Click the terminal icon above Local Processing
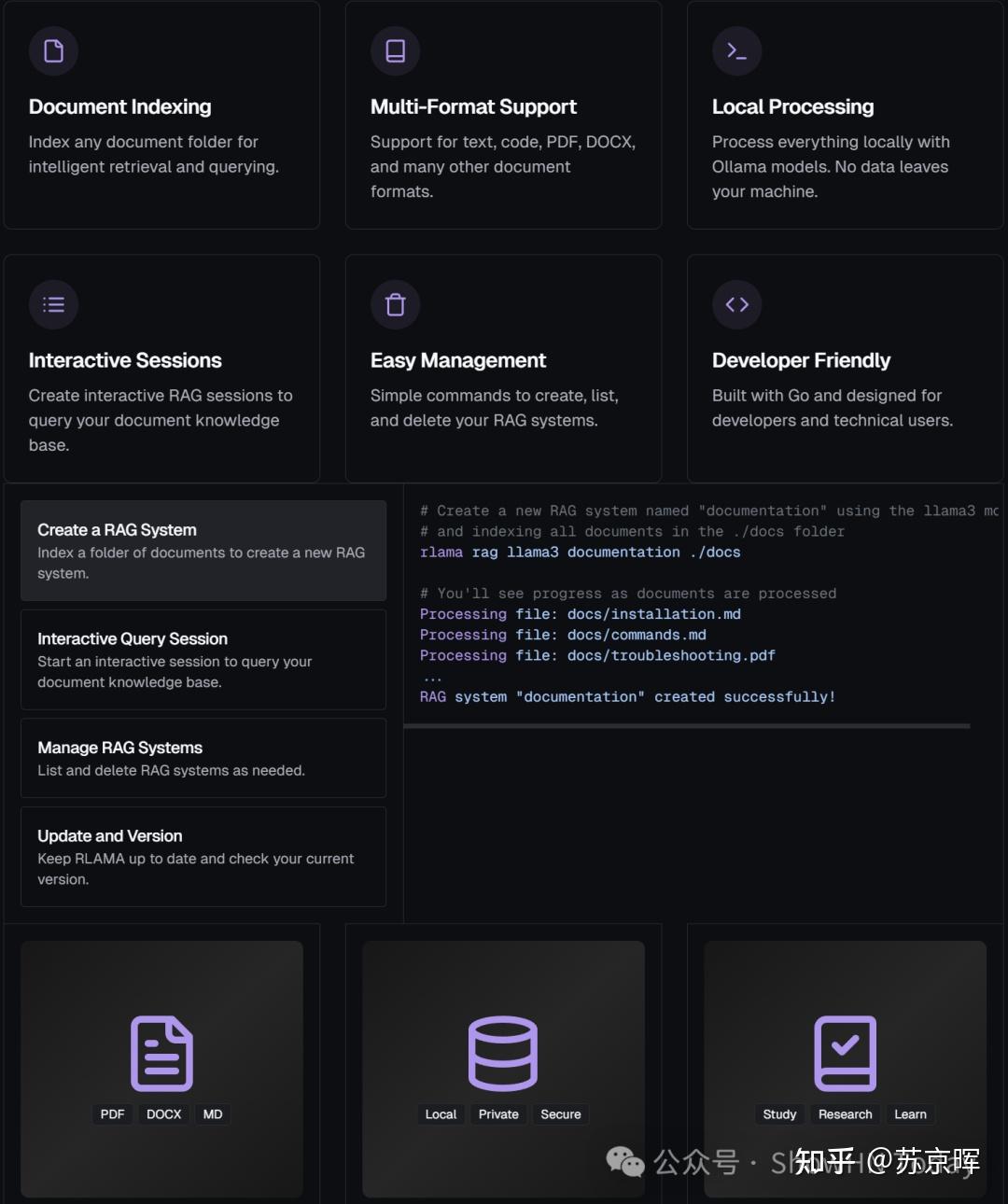1008x1204 pixels. tap(736, 51)
